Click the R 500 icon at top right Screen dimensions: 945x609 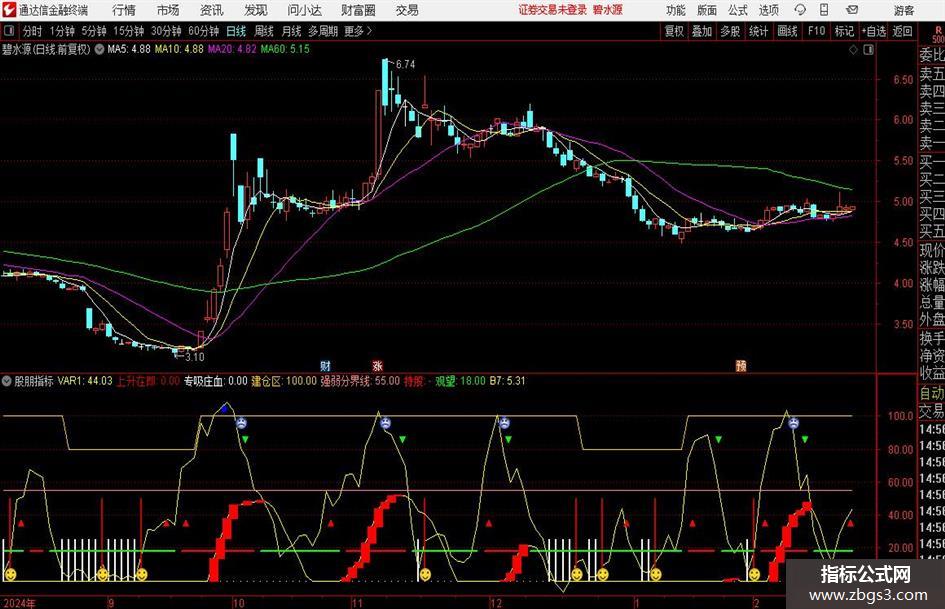click(x=938, y=34)
